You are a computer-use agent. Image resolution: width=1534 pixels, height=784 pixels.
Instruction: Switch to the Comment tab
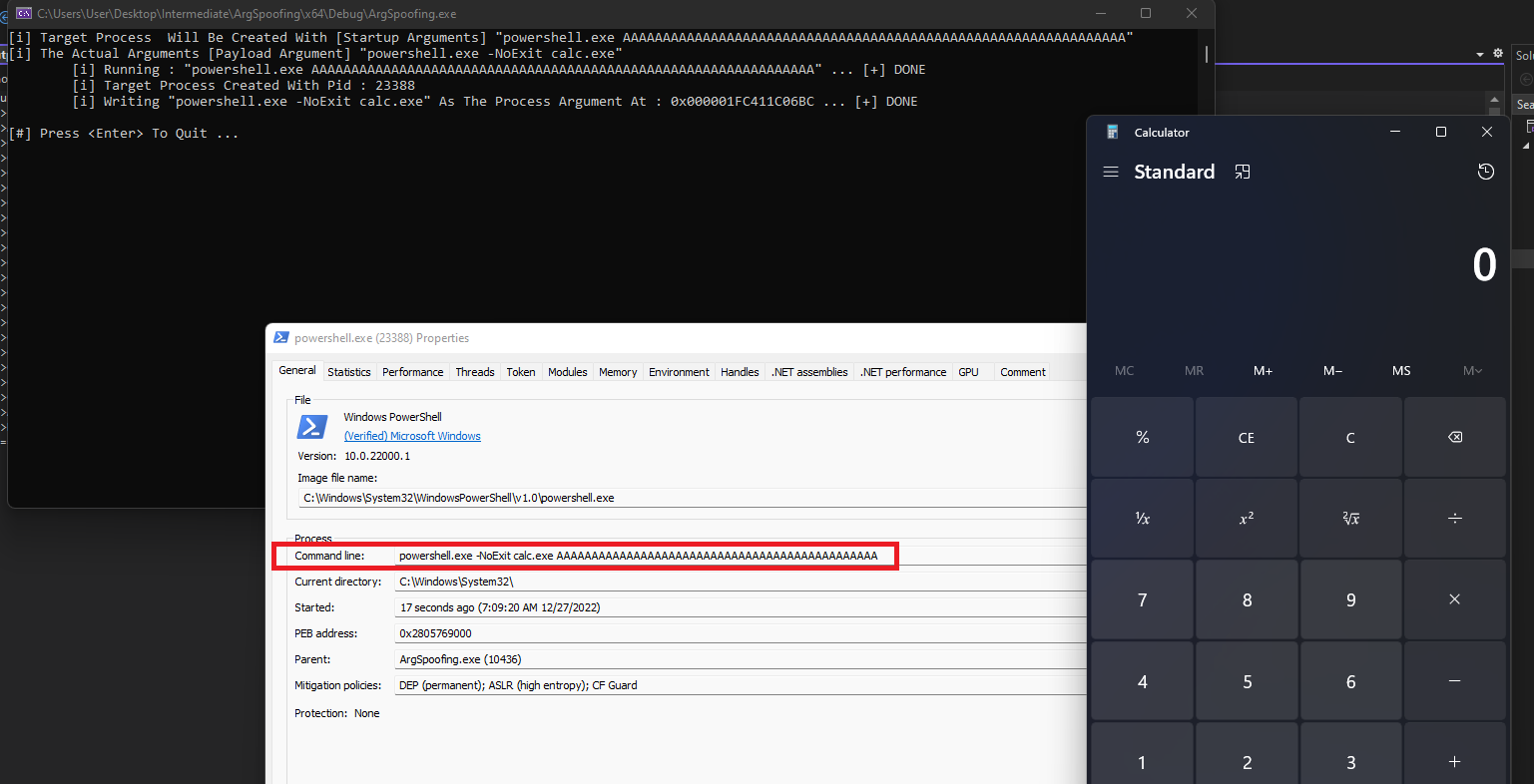(1023, 372)
